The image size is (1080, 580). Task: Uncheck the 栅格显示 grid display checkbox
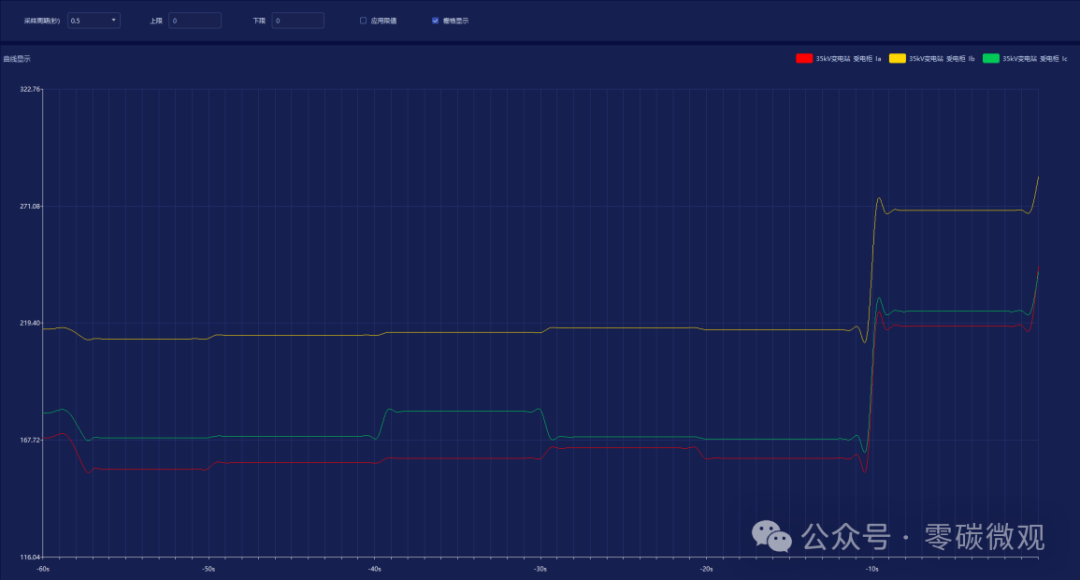(435, 21)
